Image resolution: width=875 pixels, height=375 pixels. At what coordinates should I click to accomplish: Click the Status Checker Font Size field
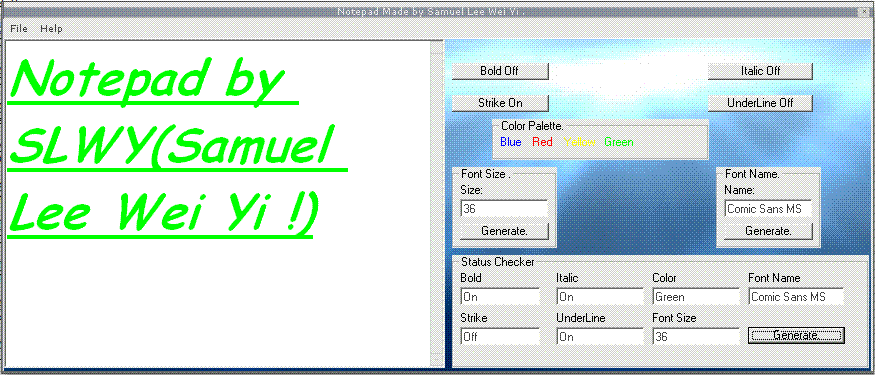(696, 336)
